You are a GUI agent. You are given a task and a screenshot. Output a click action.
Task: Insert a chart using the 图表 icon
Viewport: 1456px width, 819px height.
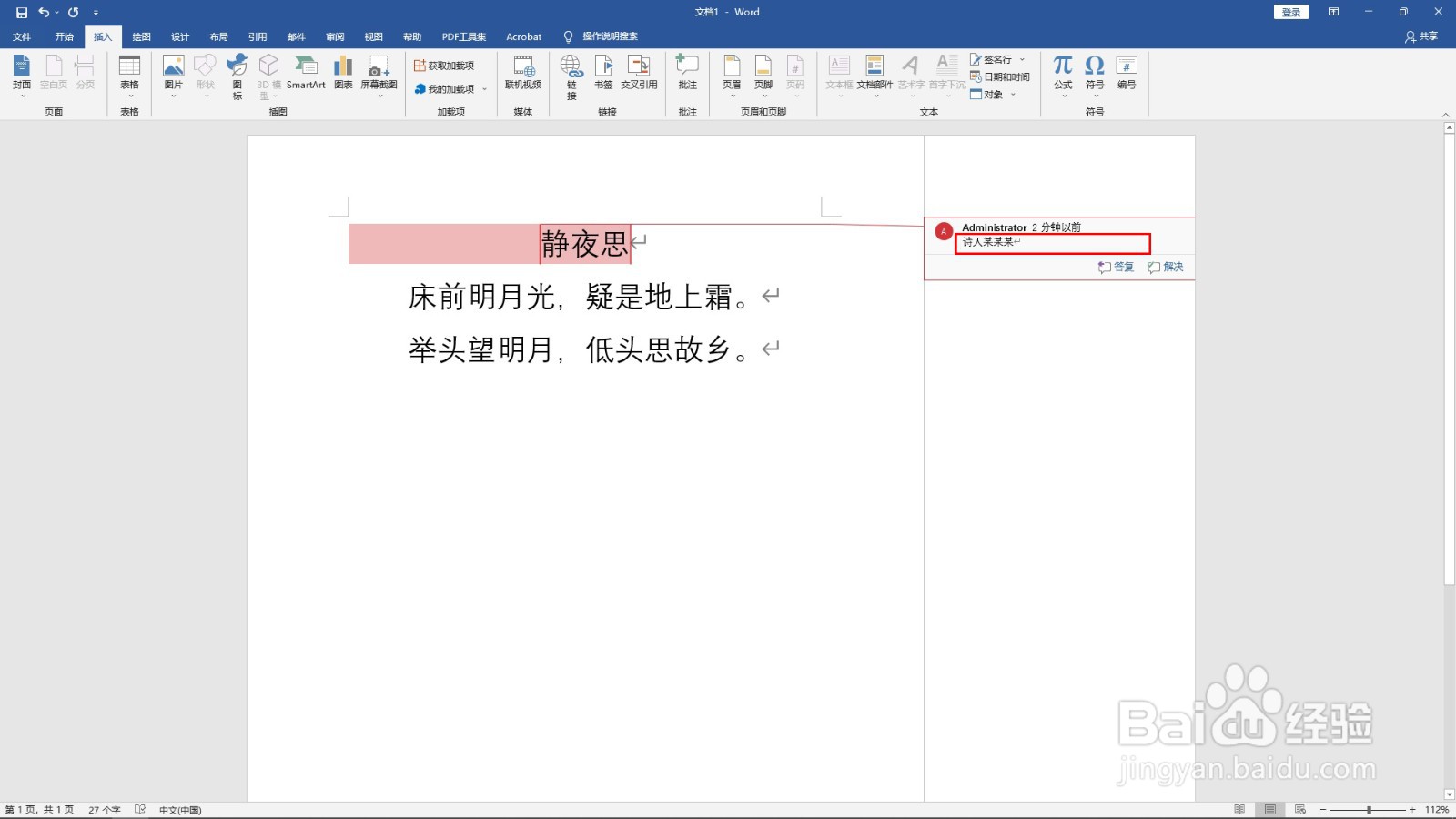coord(342,73)
